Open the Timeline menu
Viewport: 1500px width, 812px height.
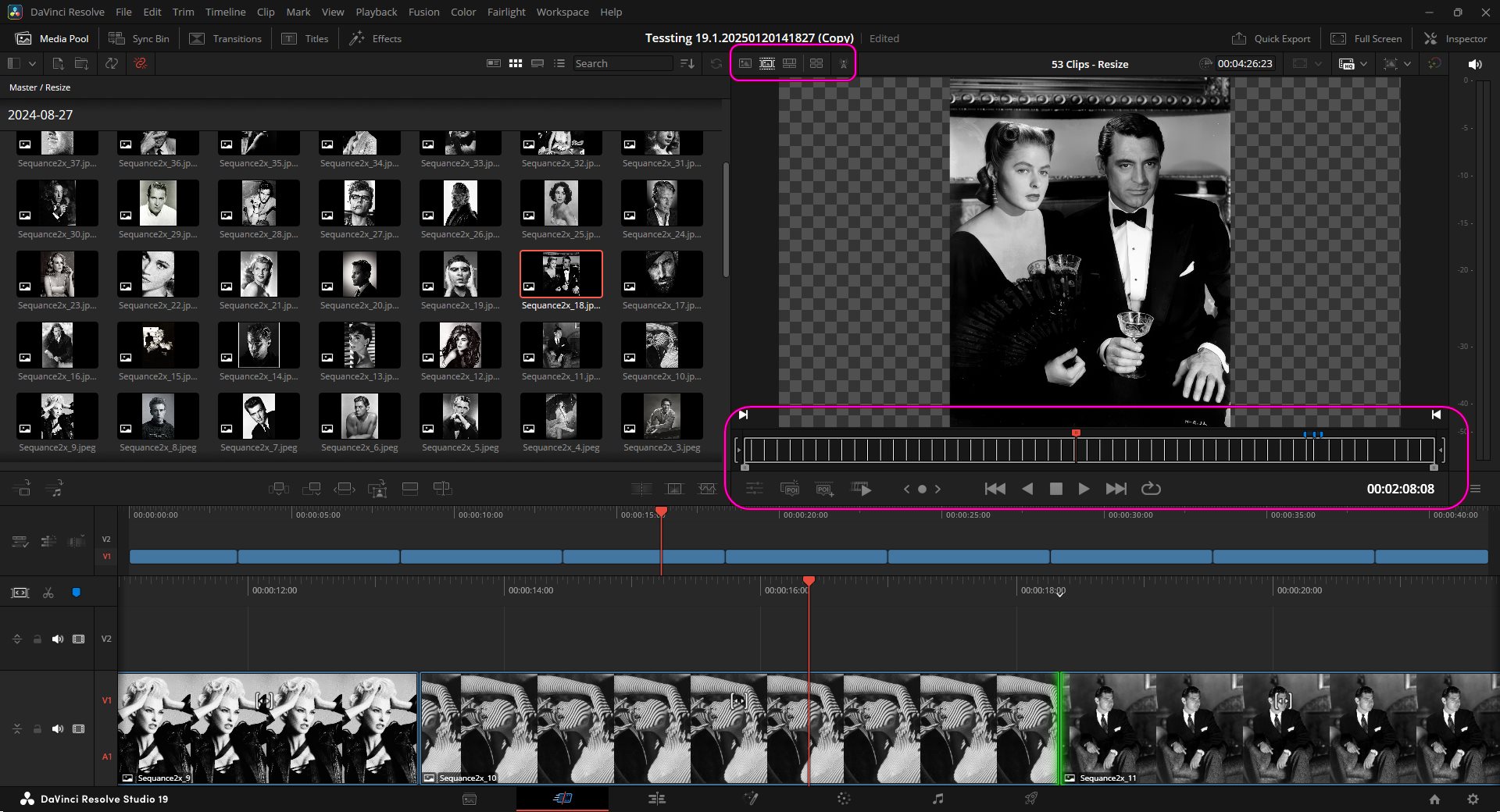[225, 12]
